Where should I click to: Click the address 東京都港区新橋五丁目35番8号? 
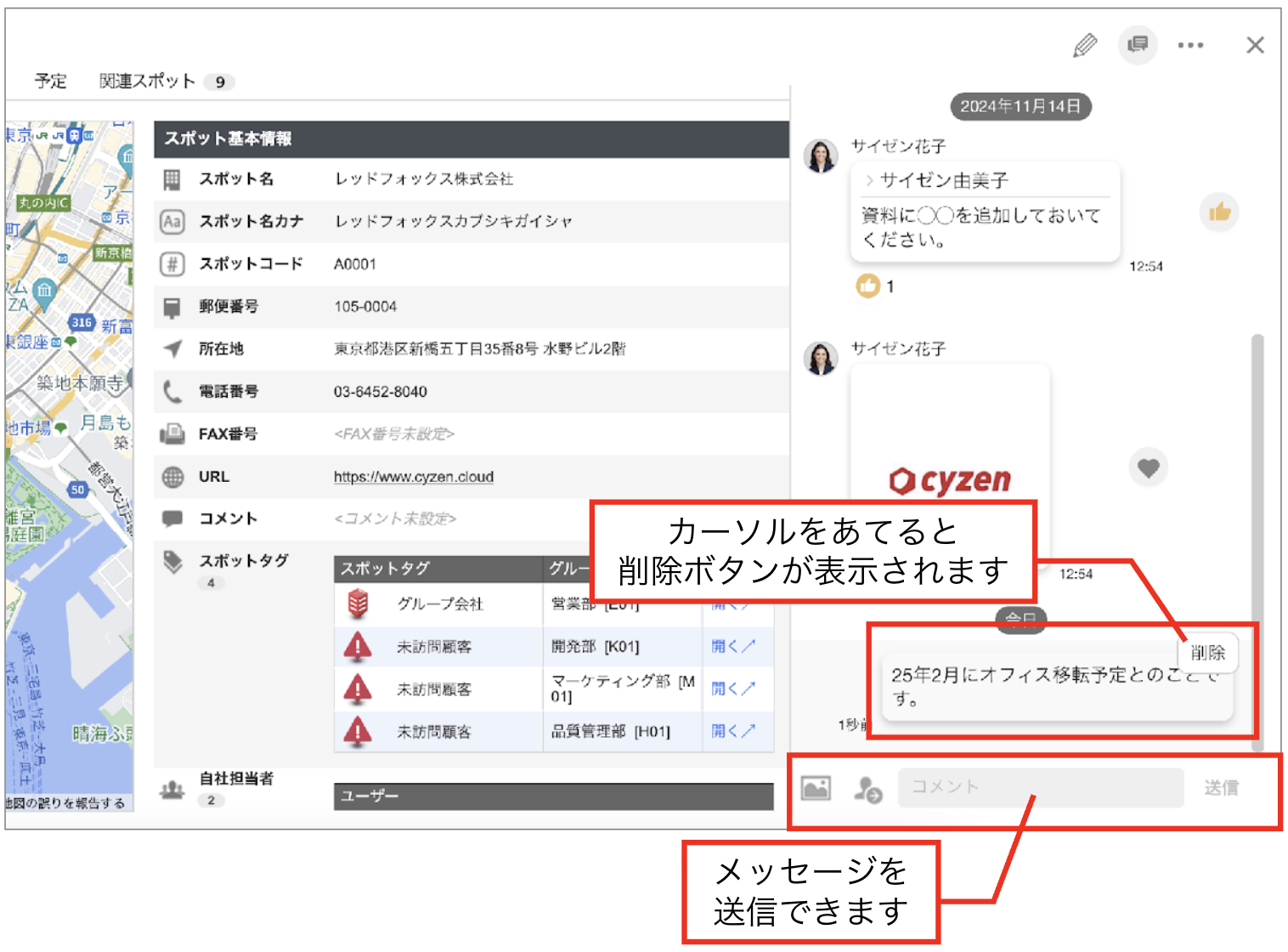click(x=435, y=349)
